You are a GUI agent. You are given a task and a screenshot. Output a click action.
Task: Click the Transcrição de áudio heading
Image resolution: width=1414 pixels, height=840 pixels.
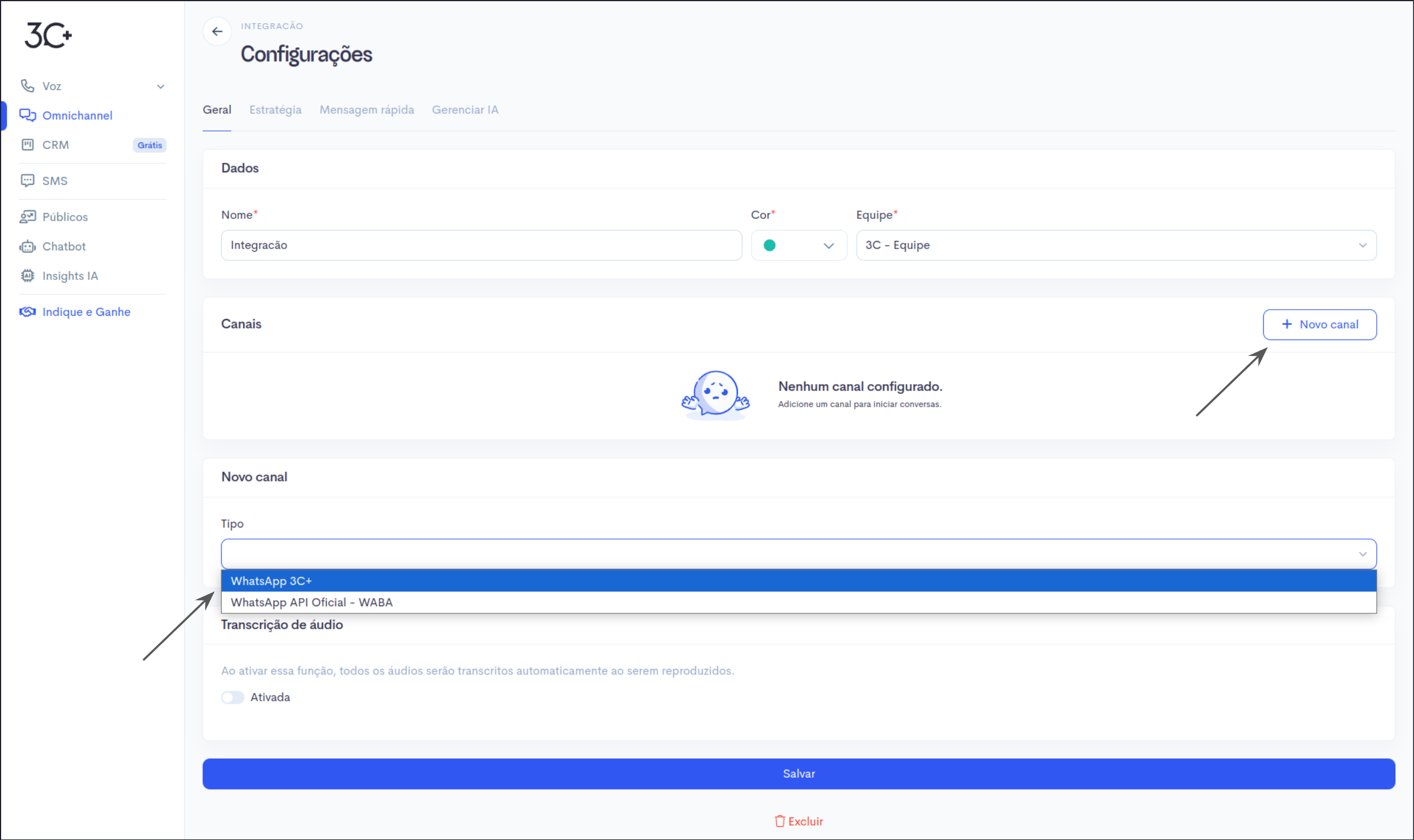tap(282, 624)
